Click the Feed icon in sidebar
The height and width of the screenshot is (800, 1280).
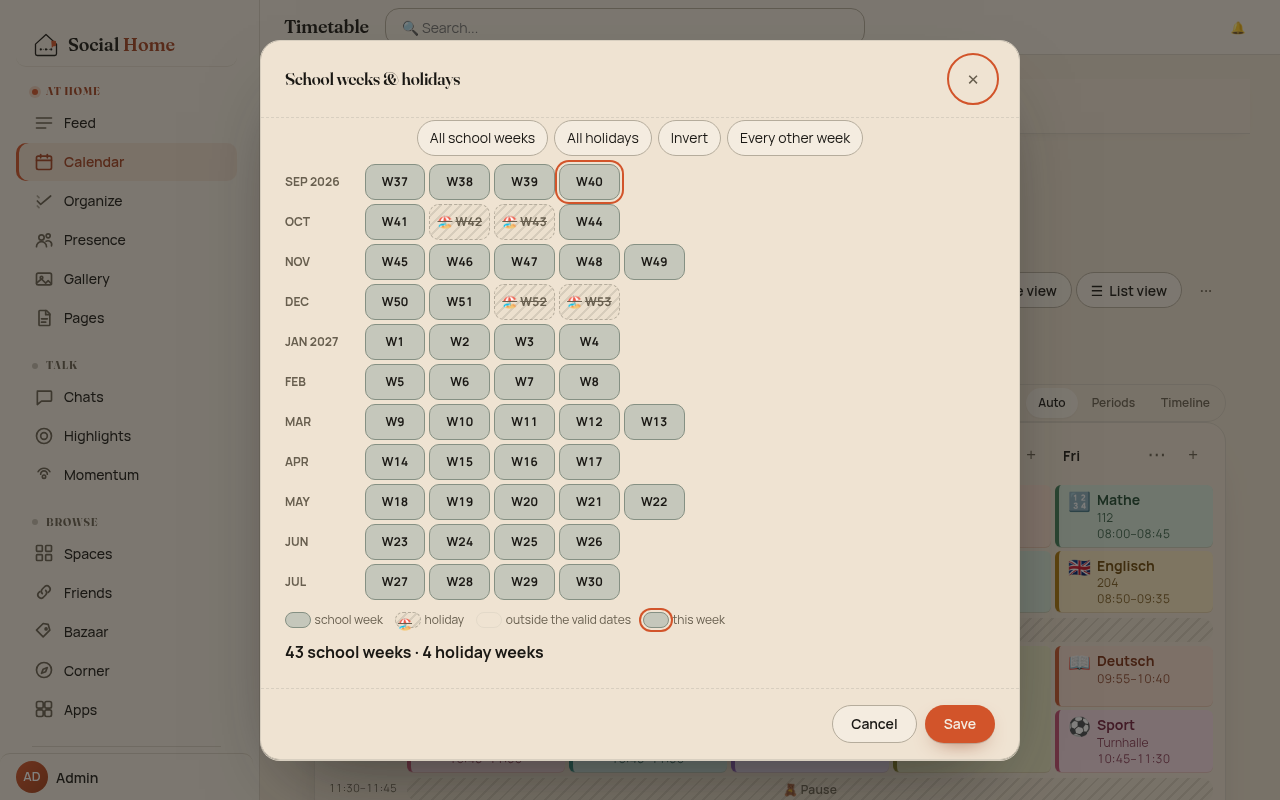click(x=44, y=123)
